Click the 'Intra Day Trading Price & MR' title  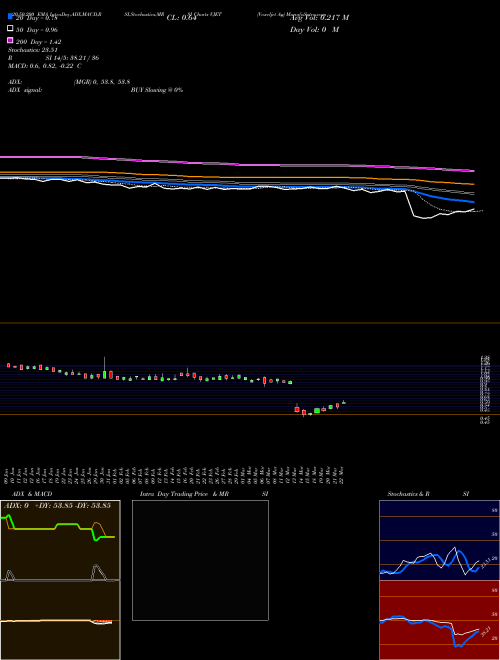pyautogui.click(x=184, y=494)
